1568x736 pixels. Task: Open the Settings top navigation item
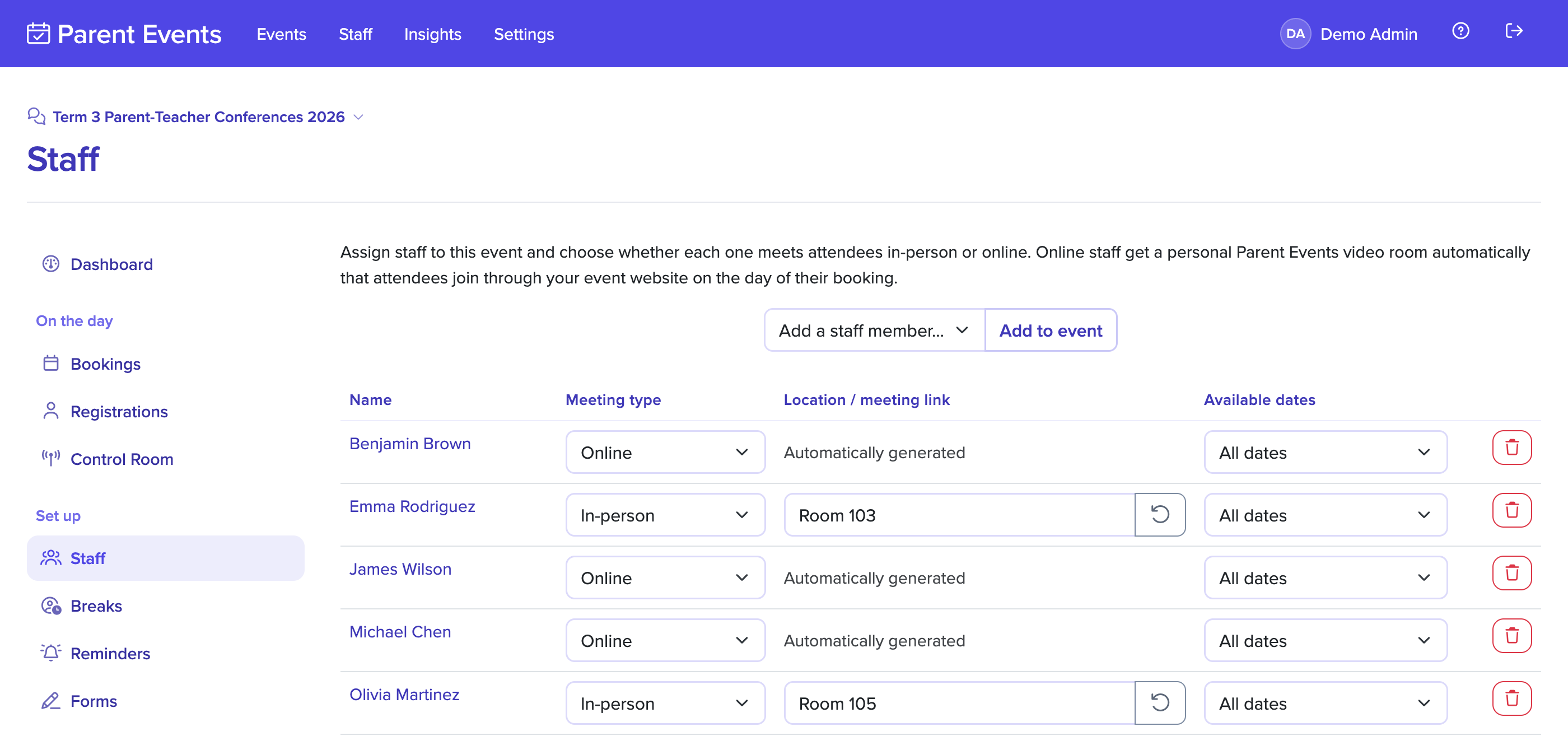point(524,34)
